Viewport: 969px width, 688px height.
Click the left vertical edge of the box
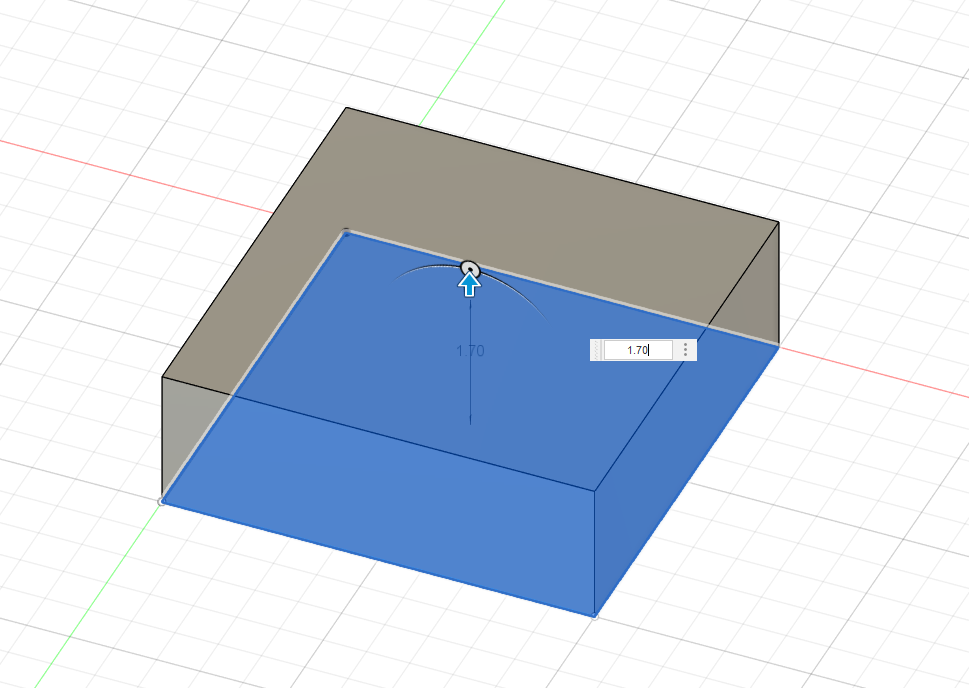163,438
